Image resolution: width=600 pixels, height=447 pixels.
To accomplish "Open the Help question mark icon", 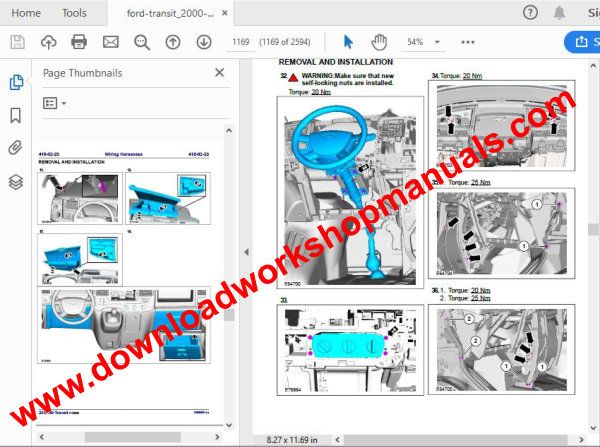I will click(530, 13).
